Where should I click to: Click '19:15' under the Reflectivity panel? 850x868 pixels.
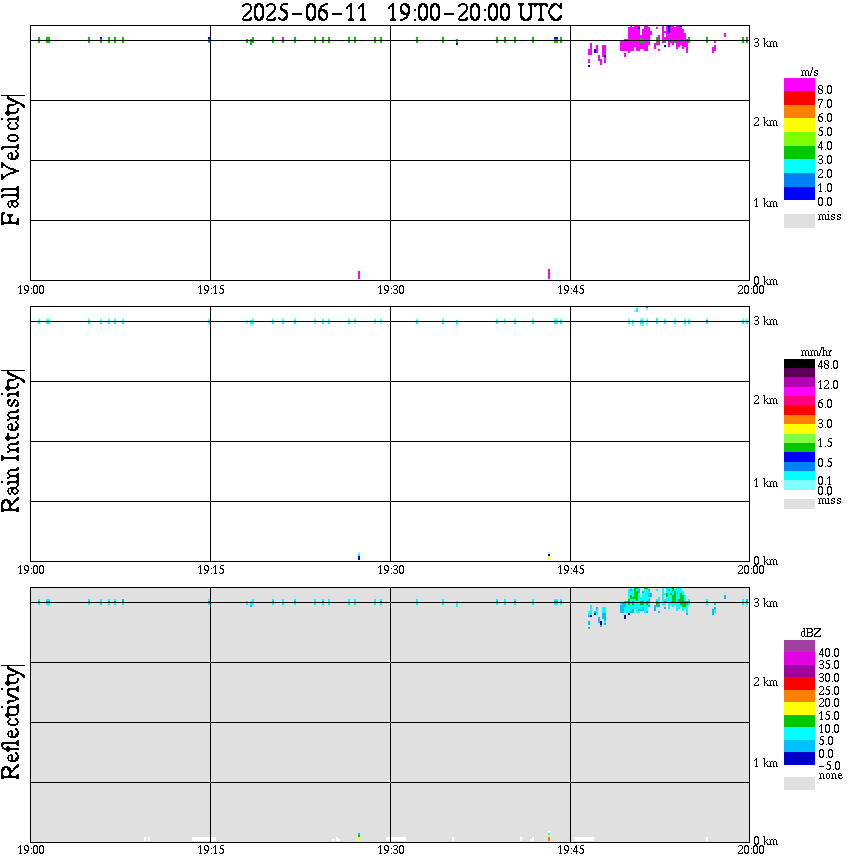pyautogui.click(x=211, y=850)
